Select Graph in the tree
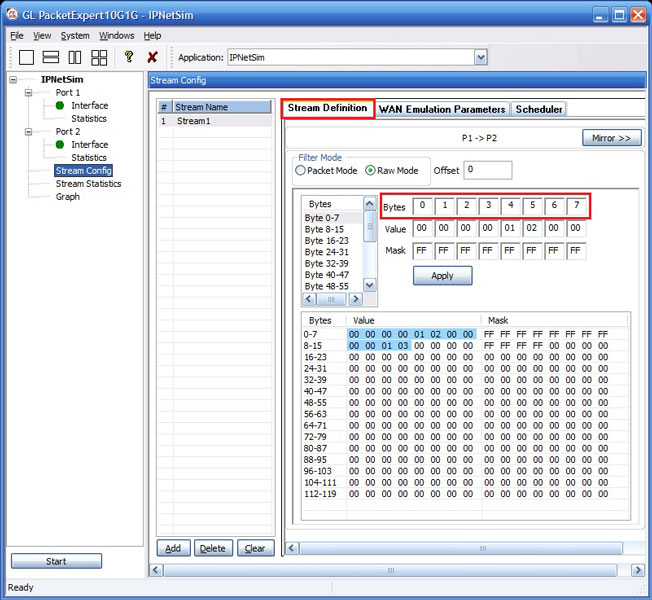652x600 pixels. (68, 197)
